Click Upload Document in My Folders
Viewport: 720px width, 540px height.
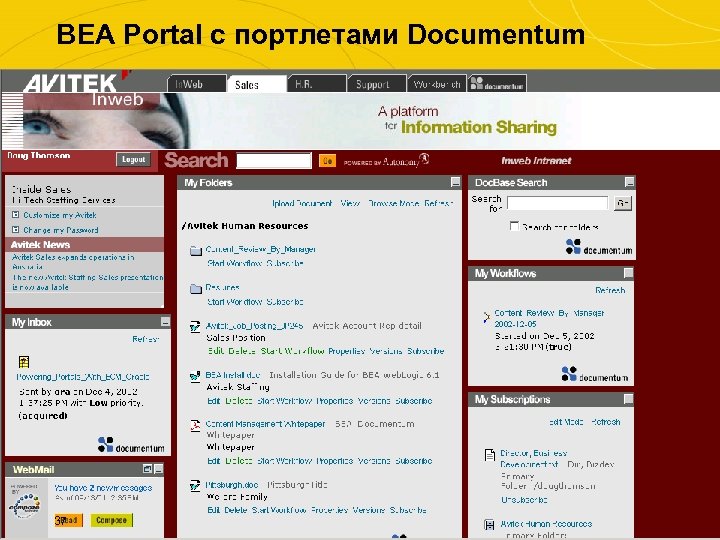pyautogui.click(x=302, y=203)
